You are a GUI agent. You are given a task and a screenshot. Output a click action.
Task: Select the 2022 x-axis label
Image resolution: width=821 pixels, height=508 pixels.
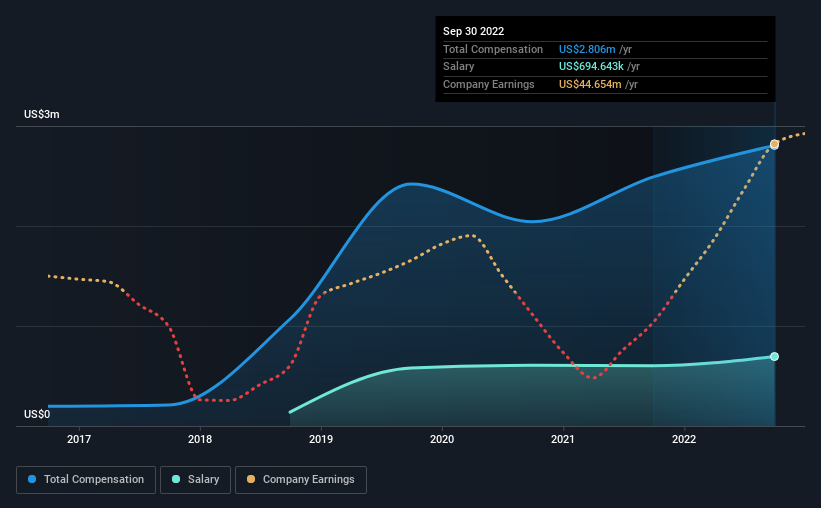tap(684, 439)
